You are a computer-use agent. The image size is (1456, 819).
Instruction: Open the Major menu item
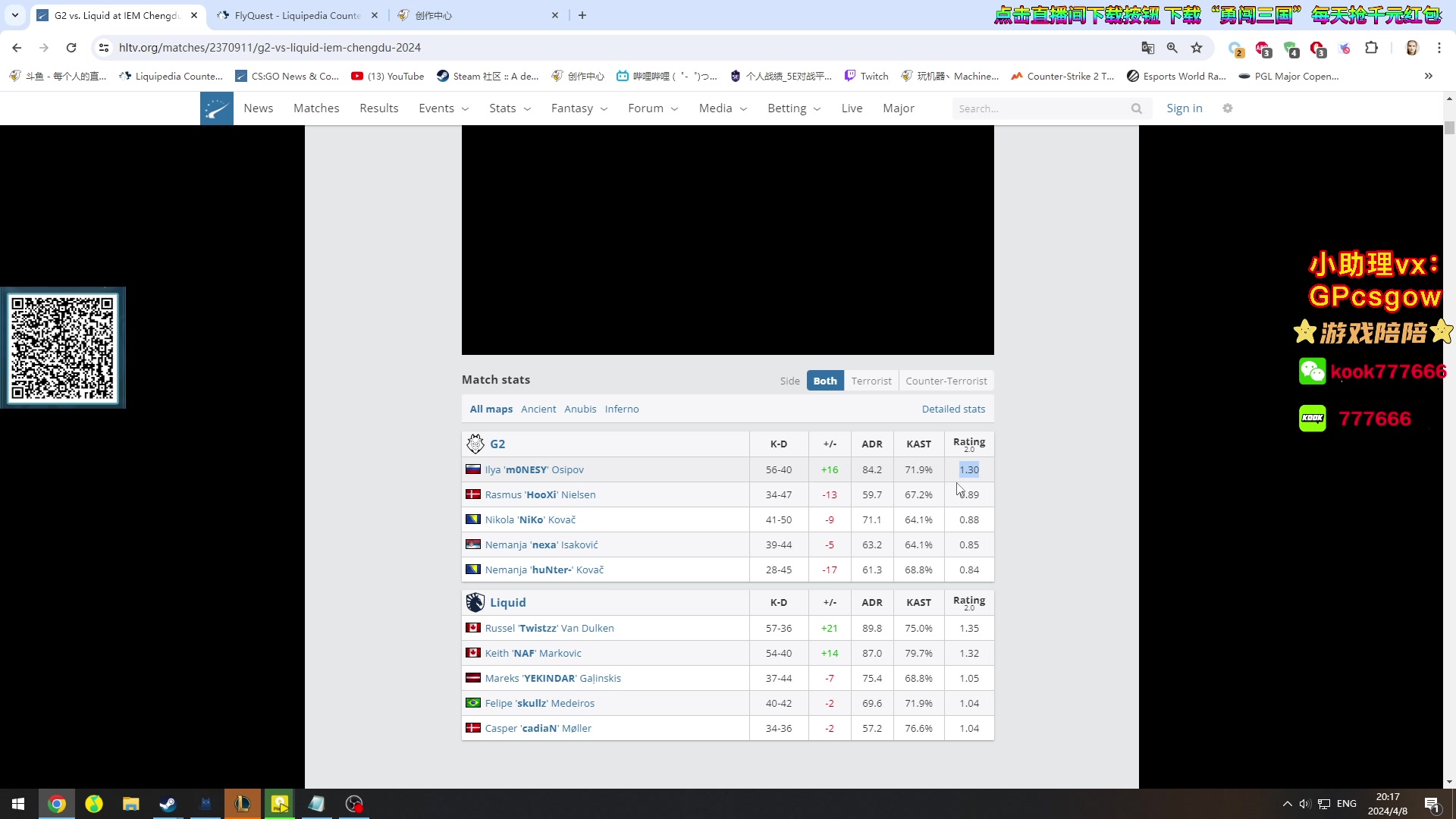(899, 108)
